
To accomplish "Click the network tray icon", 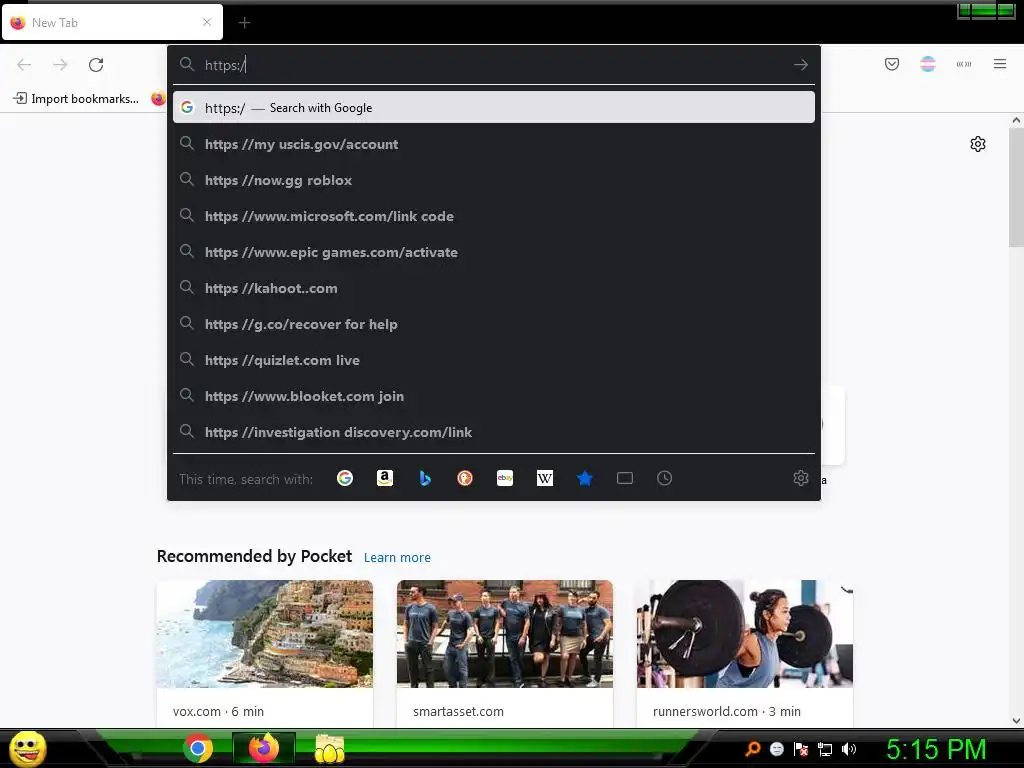I will click(x=825, y=750).
